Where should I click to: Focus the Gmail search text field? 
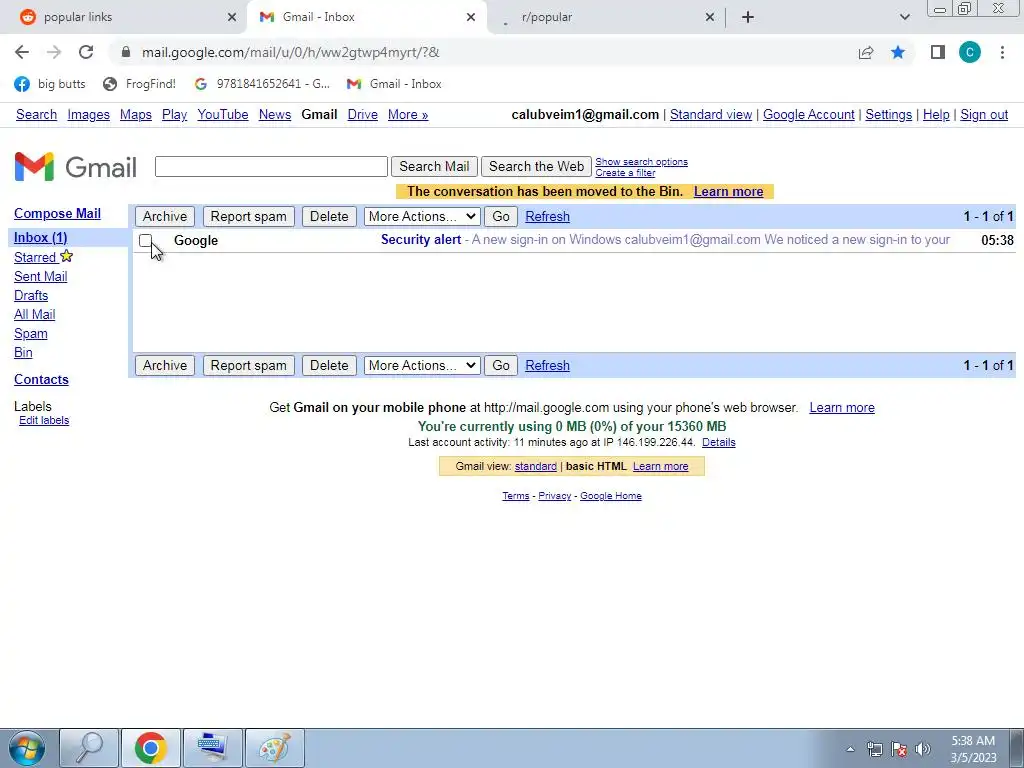coord(271,167)
